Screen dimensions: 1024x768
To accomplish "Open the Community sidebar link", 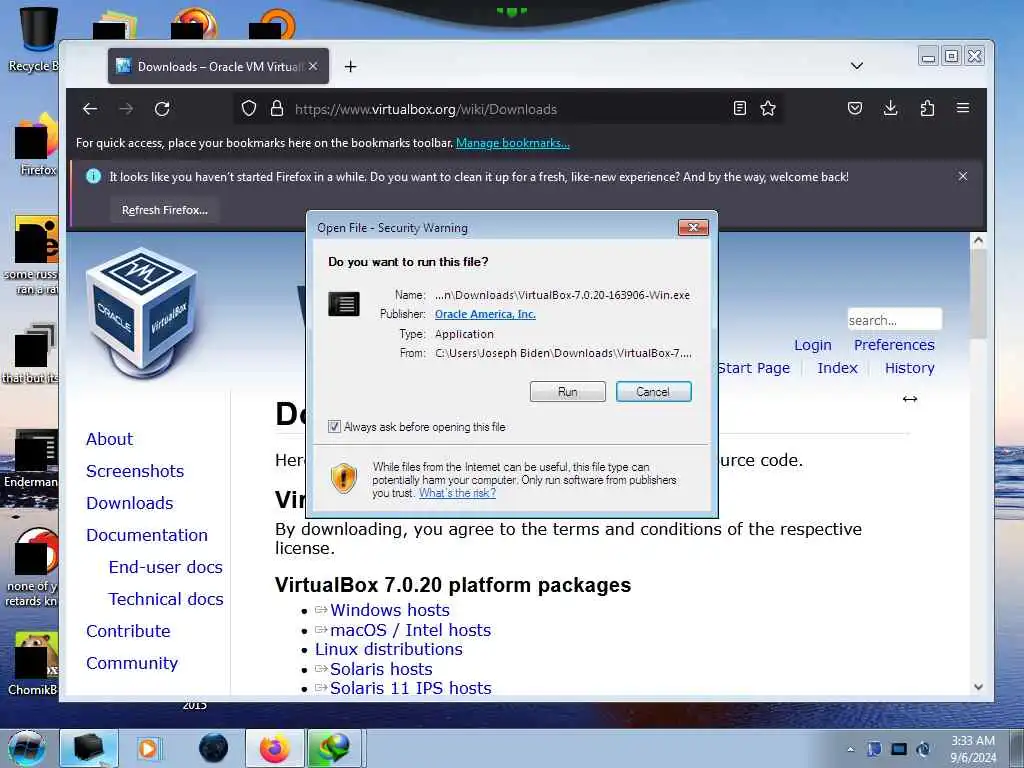I will click(x=132, y=664).
